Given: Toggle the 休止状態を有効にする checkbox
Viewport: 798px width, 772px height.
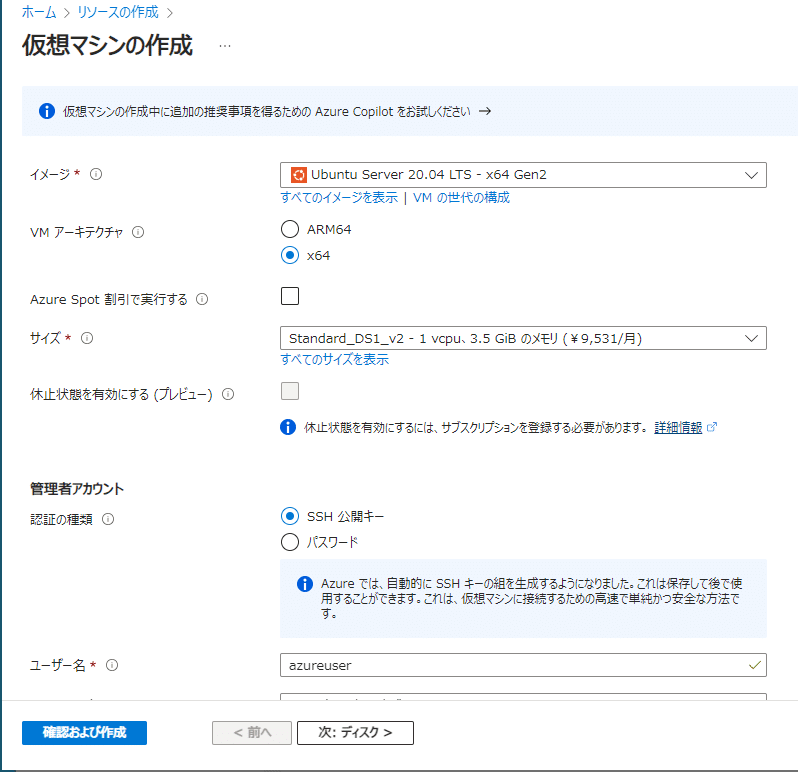Looking at the screenshot, I should 290,391.
